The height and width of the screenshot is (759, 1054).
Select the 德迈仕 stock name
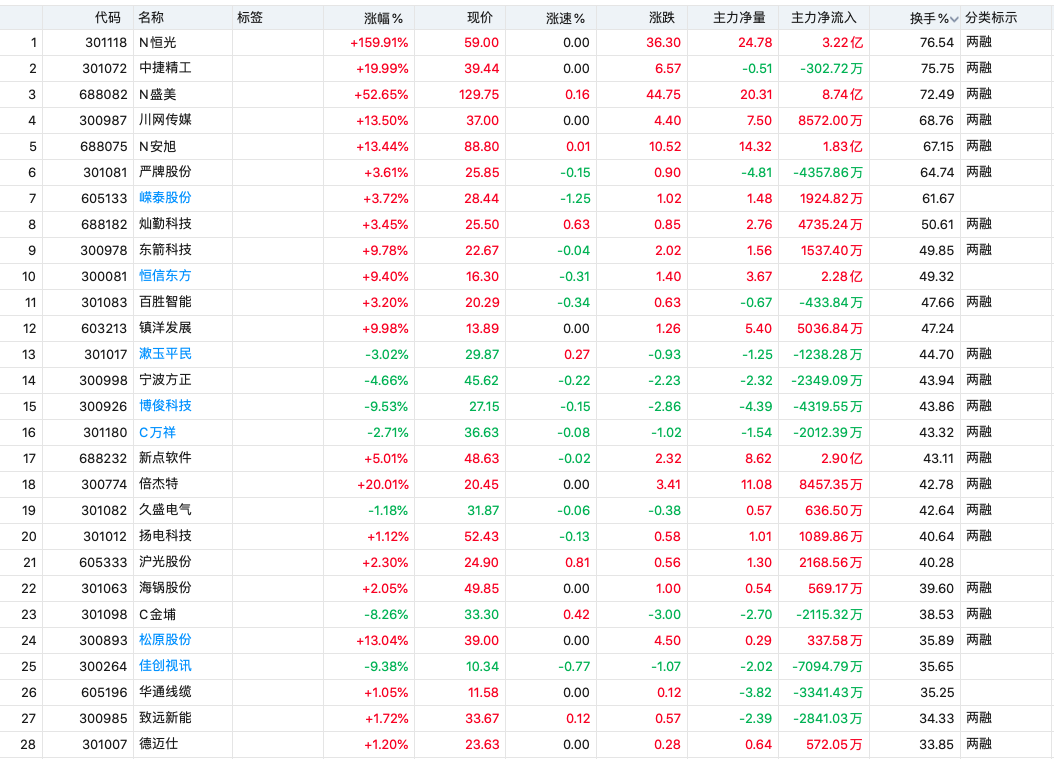pos(159,744)
